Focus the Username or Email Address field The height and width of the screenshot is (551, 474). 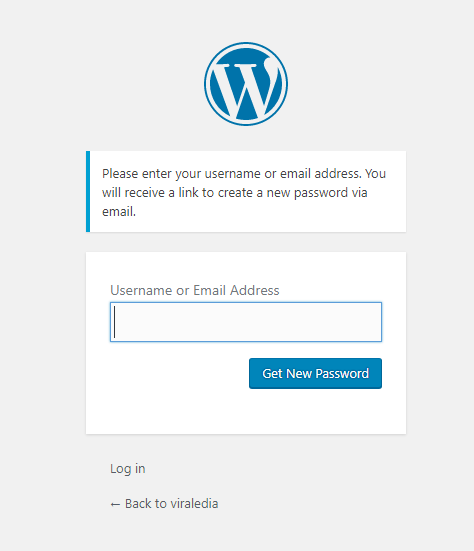point(246,322)
